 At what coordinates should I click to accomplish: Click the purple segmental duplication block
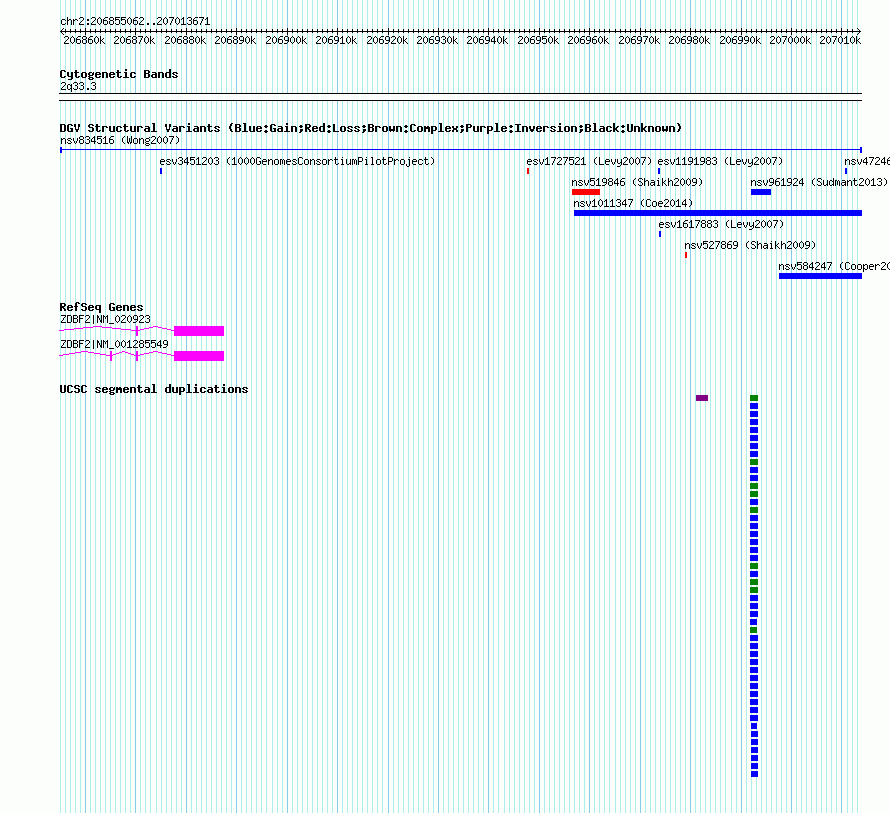702,398
